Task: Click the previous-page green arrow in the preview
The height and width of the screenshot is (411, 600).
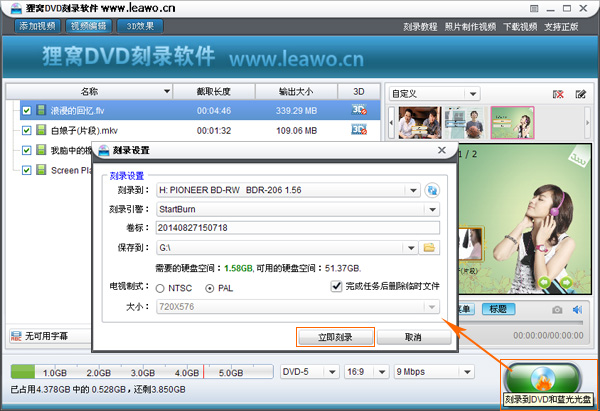Action: click(544, 283)
